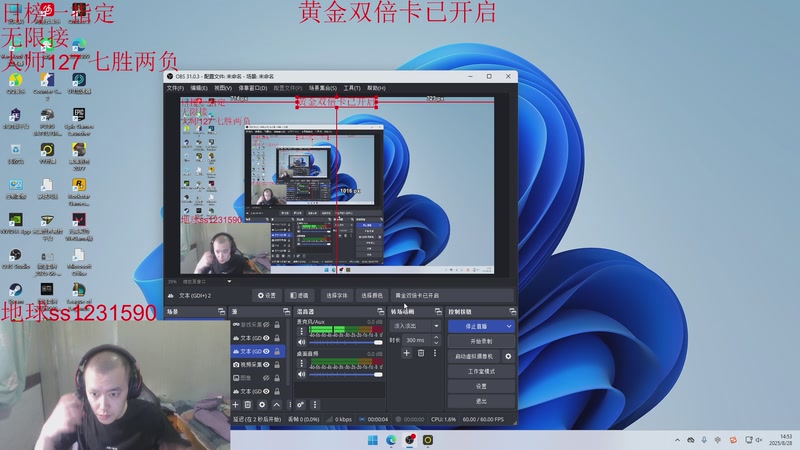The image size is (800, 450).
Task: Click 选择字体 in the source toolbar
Action: tap(337, 295)
